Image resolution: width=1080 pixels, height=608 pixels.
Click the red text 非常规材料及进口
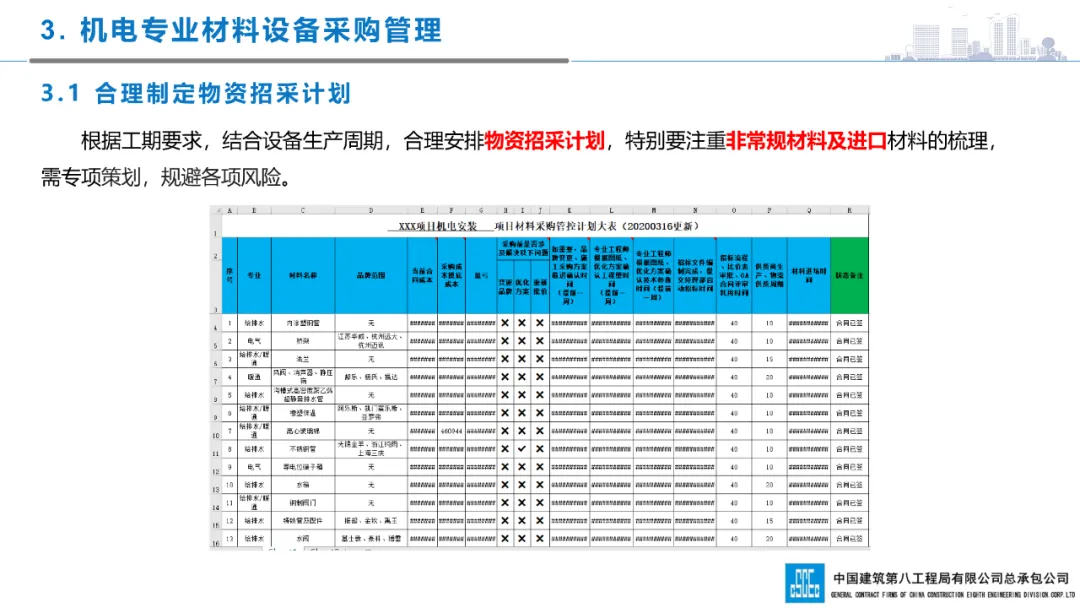click(806, 141)
